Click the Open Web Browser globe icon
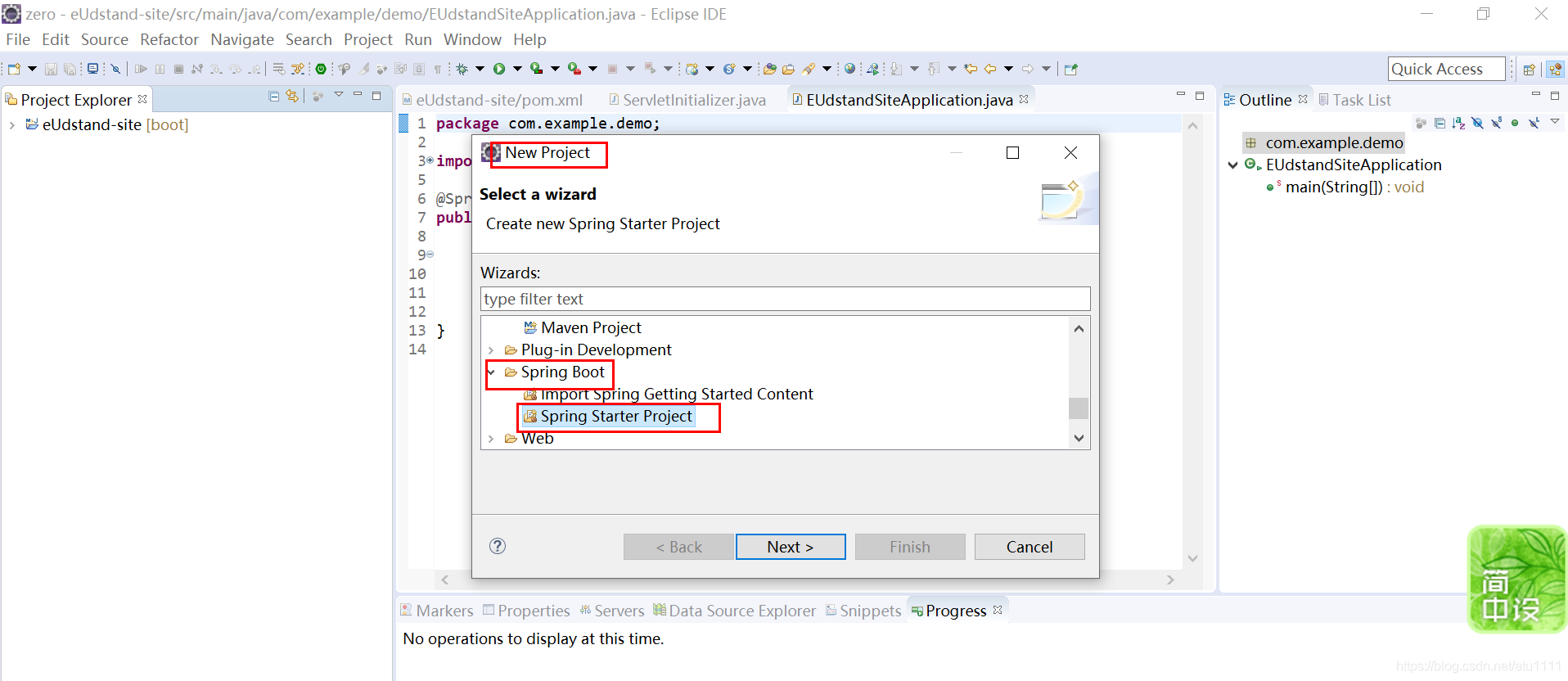Image resolution: width=1568 pixels, height=681 pixels. click(x=849, y=69)
